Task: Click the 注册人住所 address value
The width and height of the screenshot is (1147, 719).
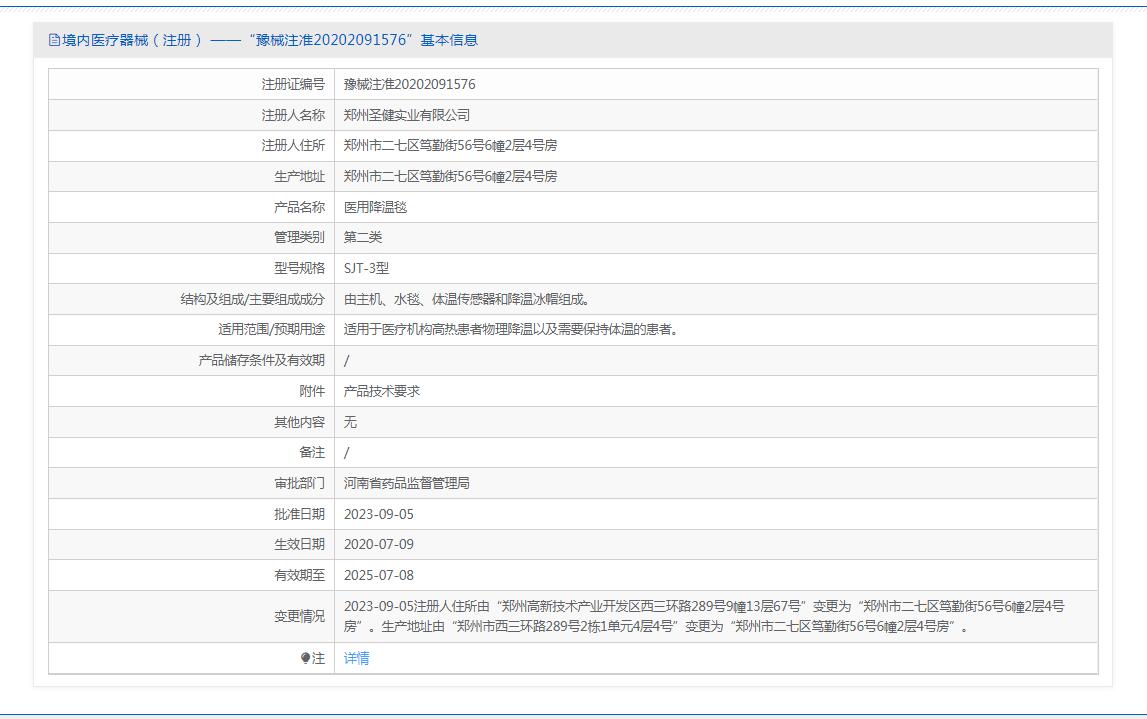Action: (x=451, y=146)
